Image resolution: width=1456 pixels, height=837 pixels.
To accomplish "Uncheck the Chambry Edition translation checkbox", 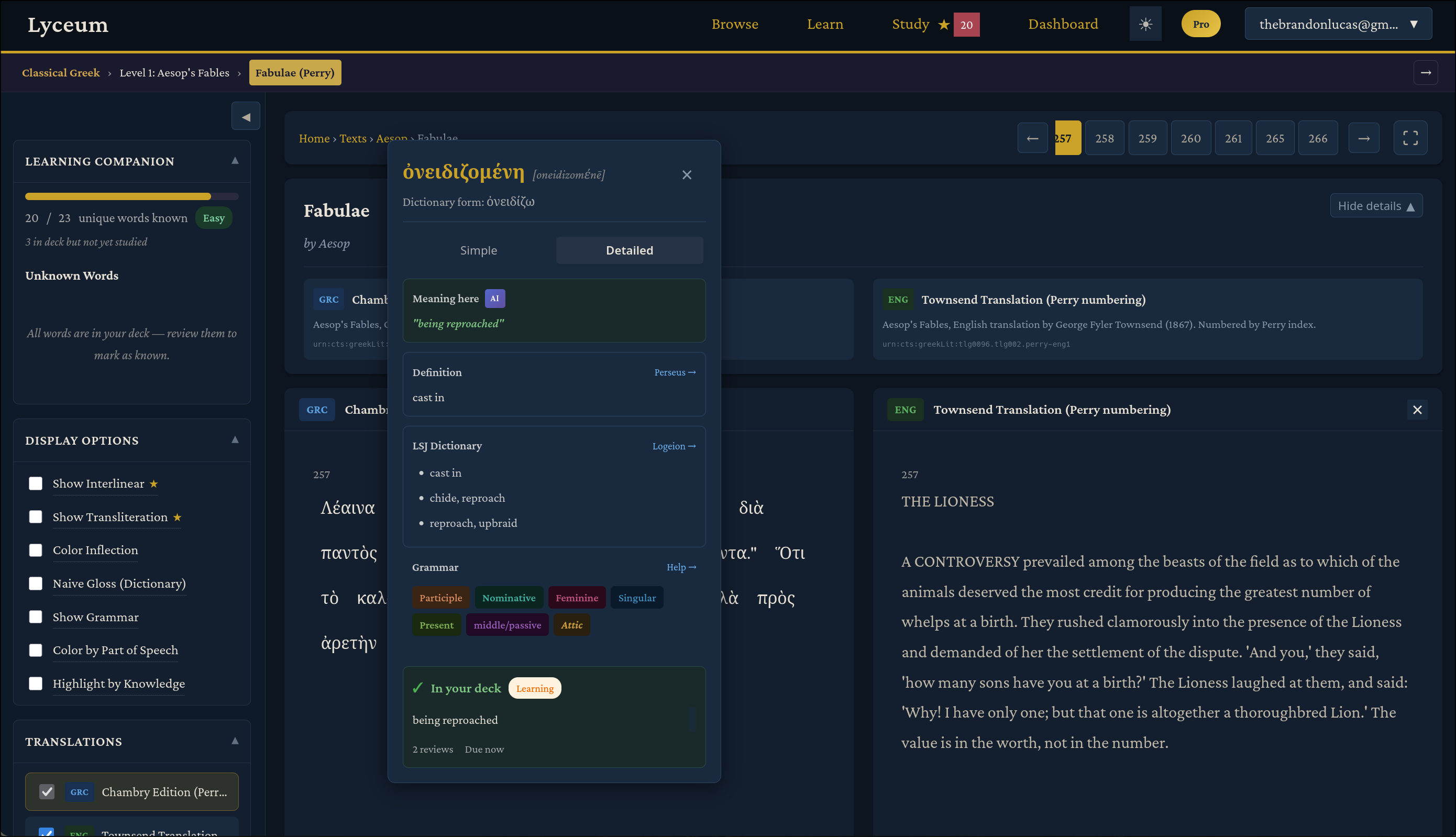I will 47,791.
